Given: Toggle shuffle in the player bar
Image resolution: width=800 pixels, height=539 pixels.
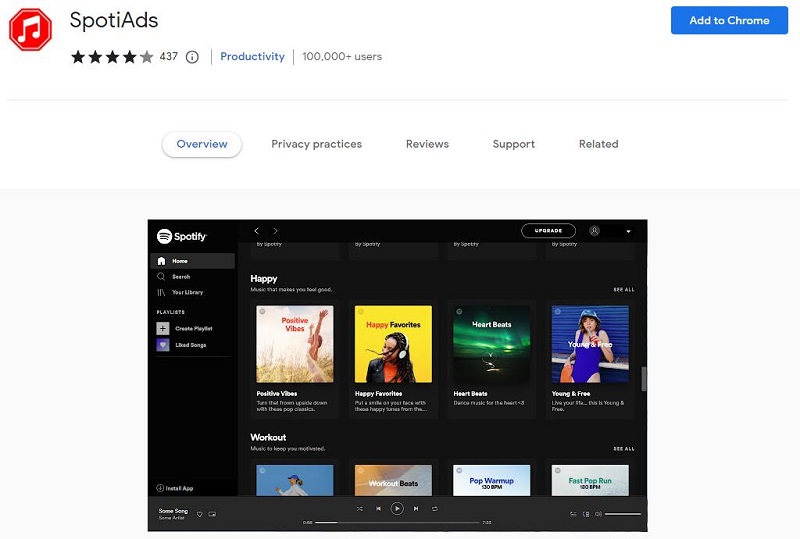Looking at the screenshot, I should pos(360,508).
